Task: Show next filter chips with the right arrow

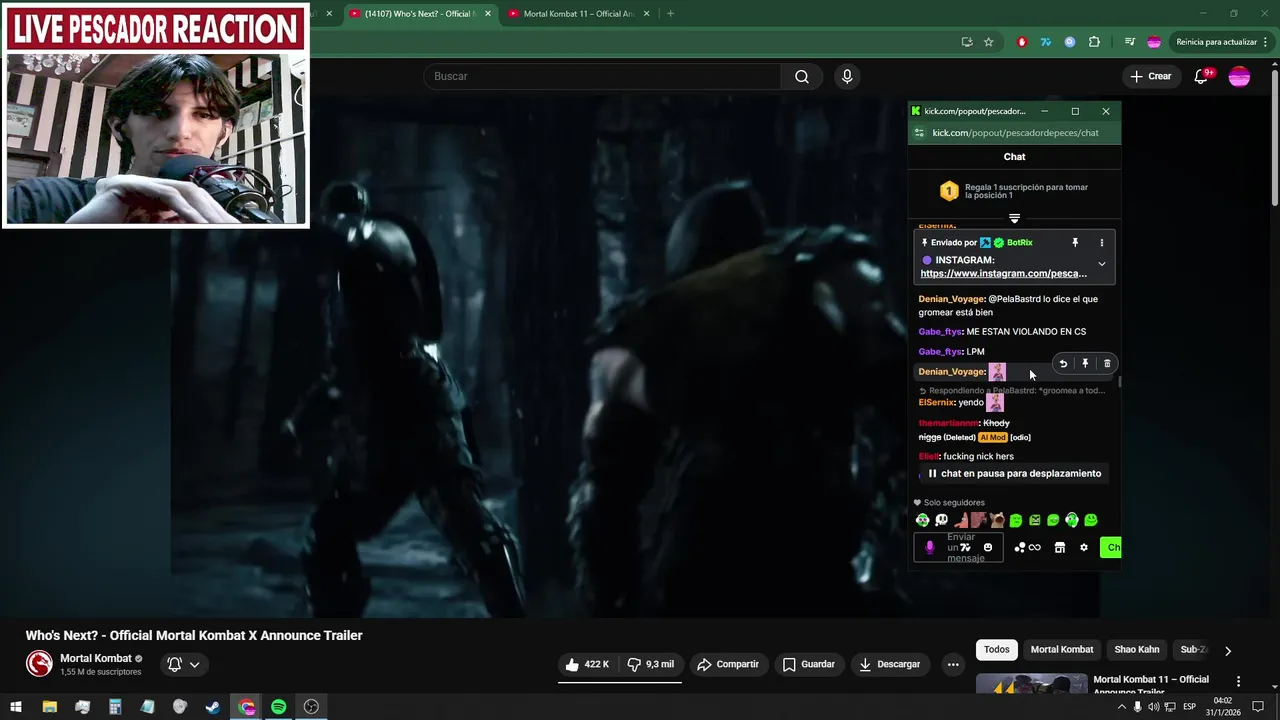Action: click(x=1228, y=650)
